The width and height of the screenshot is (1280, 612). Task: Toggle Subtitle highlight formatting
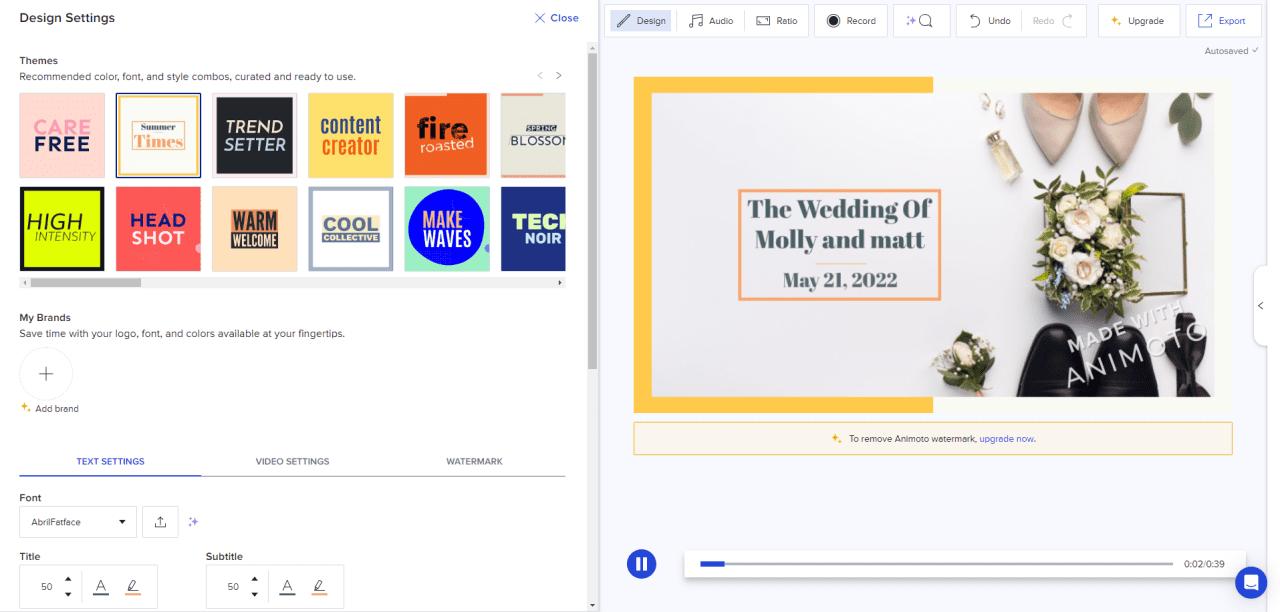point(321,587)
